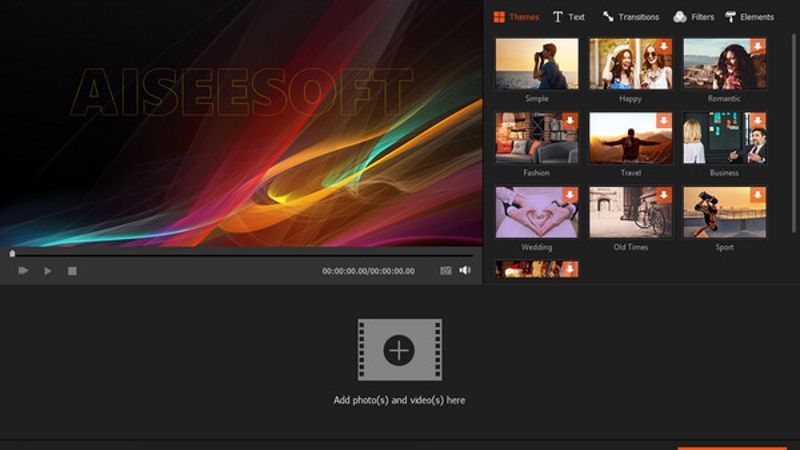
Task: Download the Romantic theme via arrow icon
Action: click(758, 46)
